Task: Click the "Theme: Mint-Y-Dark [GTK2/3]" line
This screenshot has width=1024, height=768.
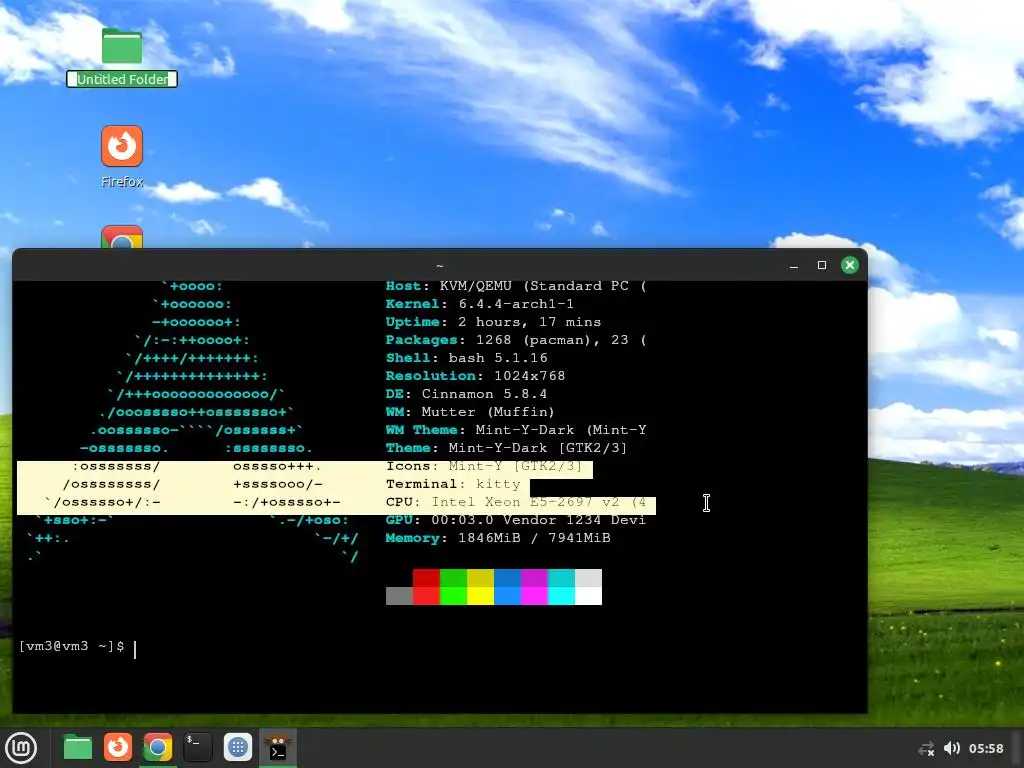Action: click(506, 448)
